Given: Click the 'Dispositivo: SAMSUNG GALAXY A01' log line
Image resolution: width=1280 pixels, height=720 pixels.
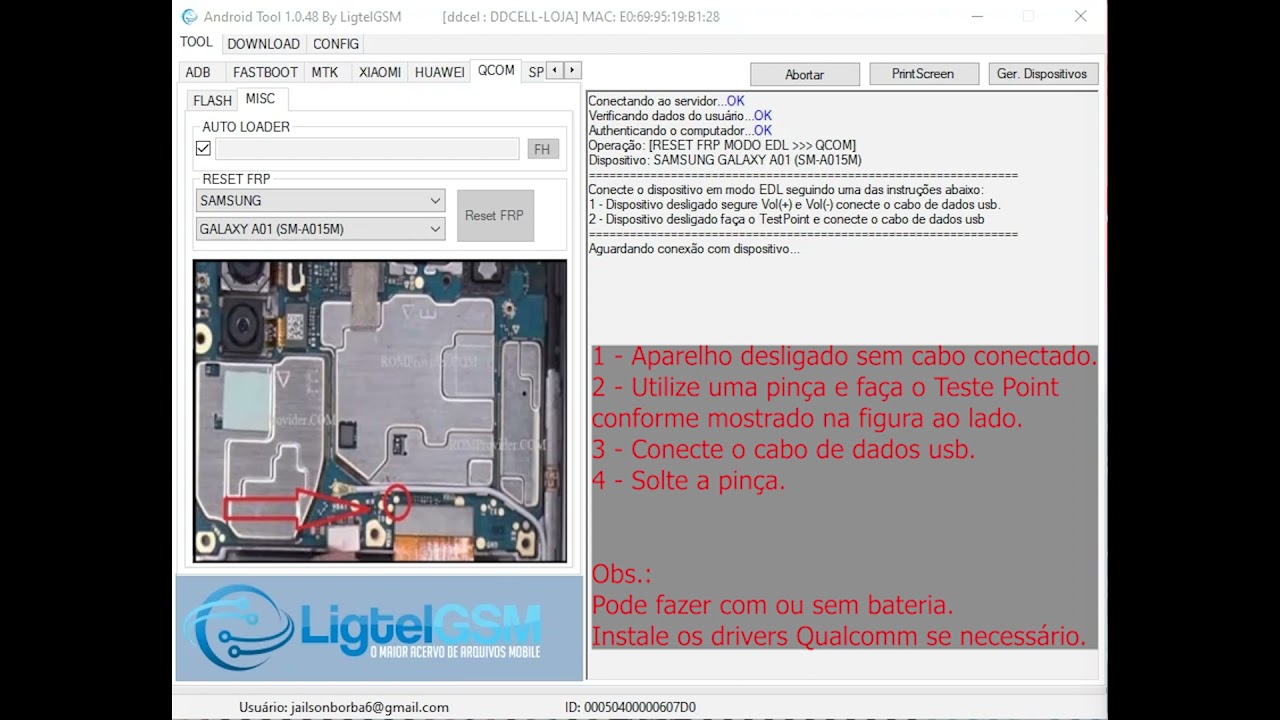Looking at the screenshot, I should 725,160.
